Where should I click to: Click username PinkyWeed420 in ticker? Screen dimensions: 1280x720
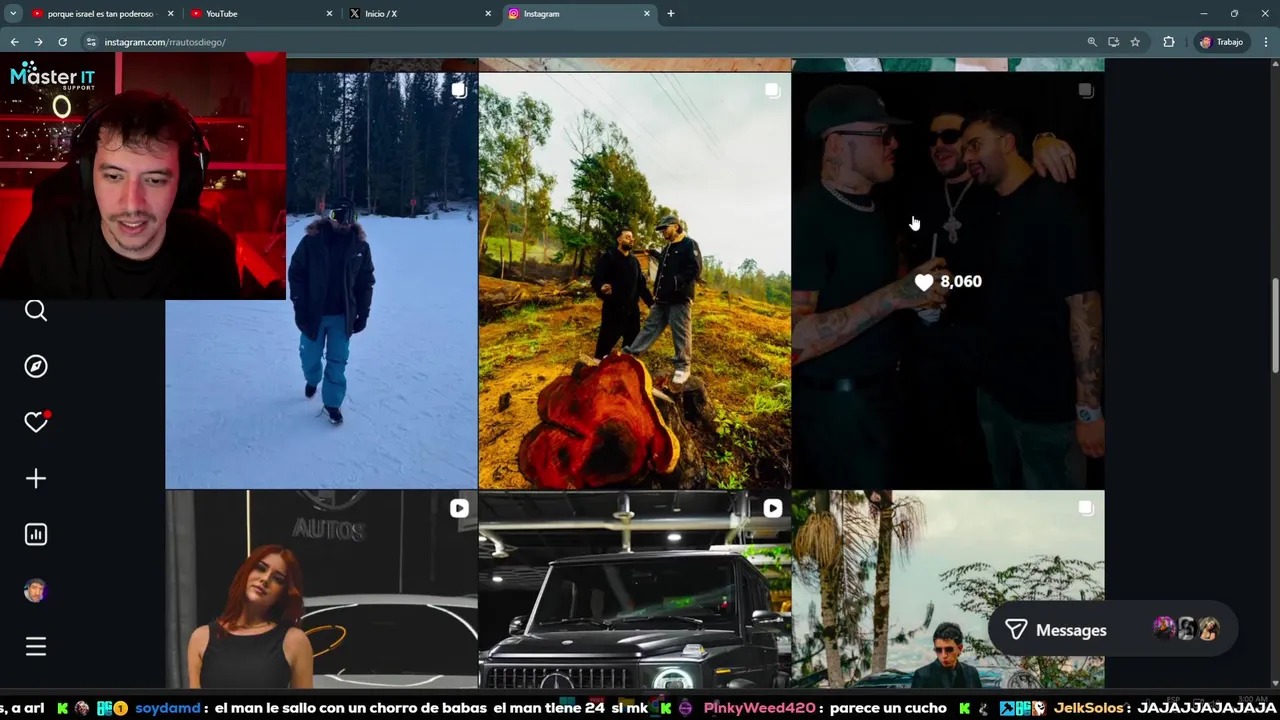(x=759, y=708)
